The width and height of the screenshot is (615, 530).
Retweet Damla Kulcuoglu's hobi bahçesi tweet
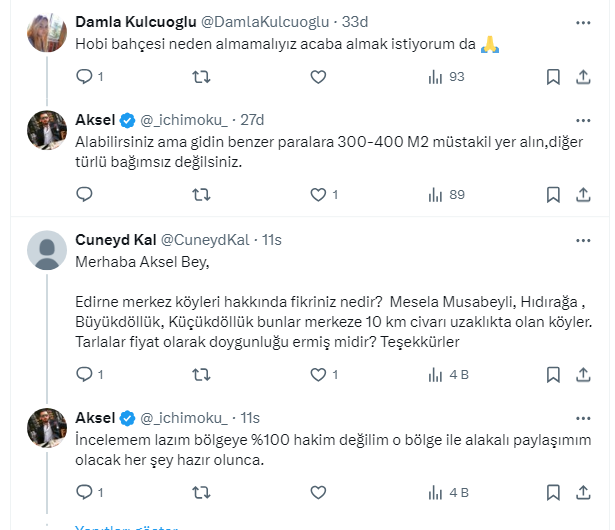point(201,77)
